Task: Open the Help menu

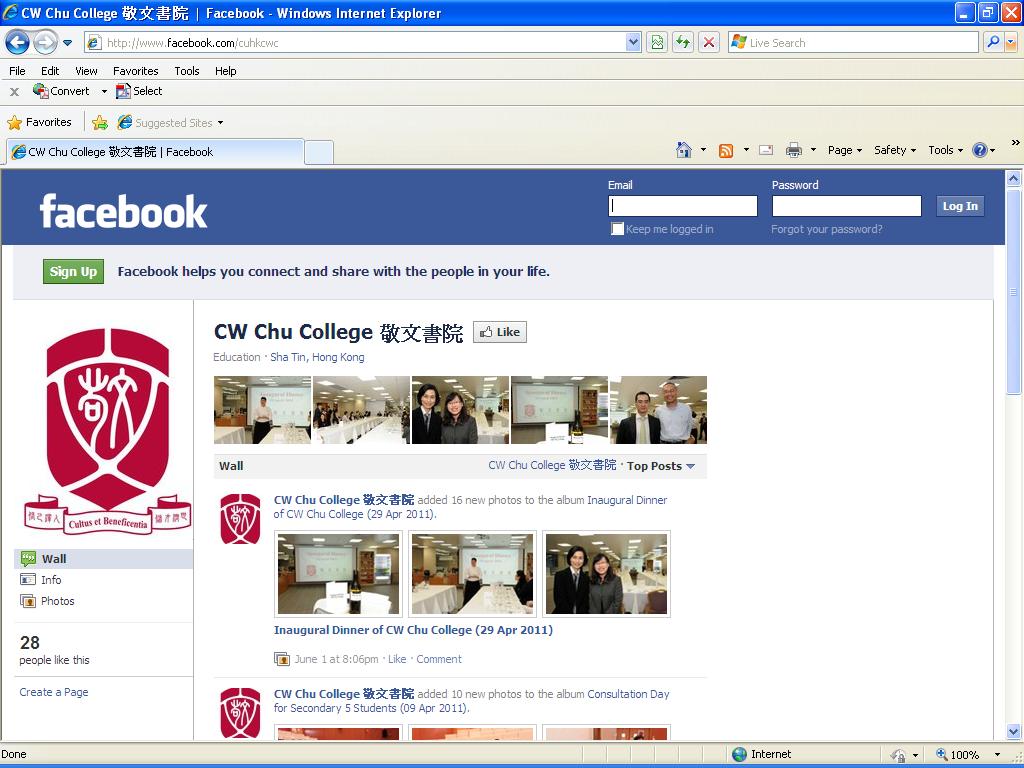Action: pyautogui.click(x=225, y=71)
